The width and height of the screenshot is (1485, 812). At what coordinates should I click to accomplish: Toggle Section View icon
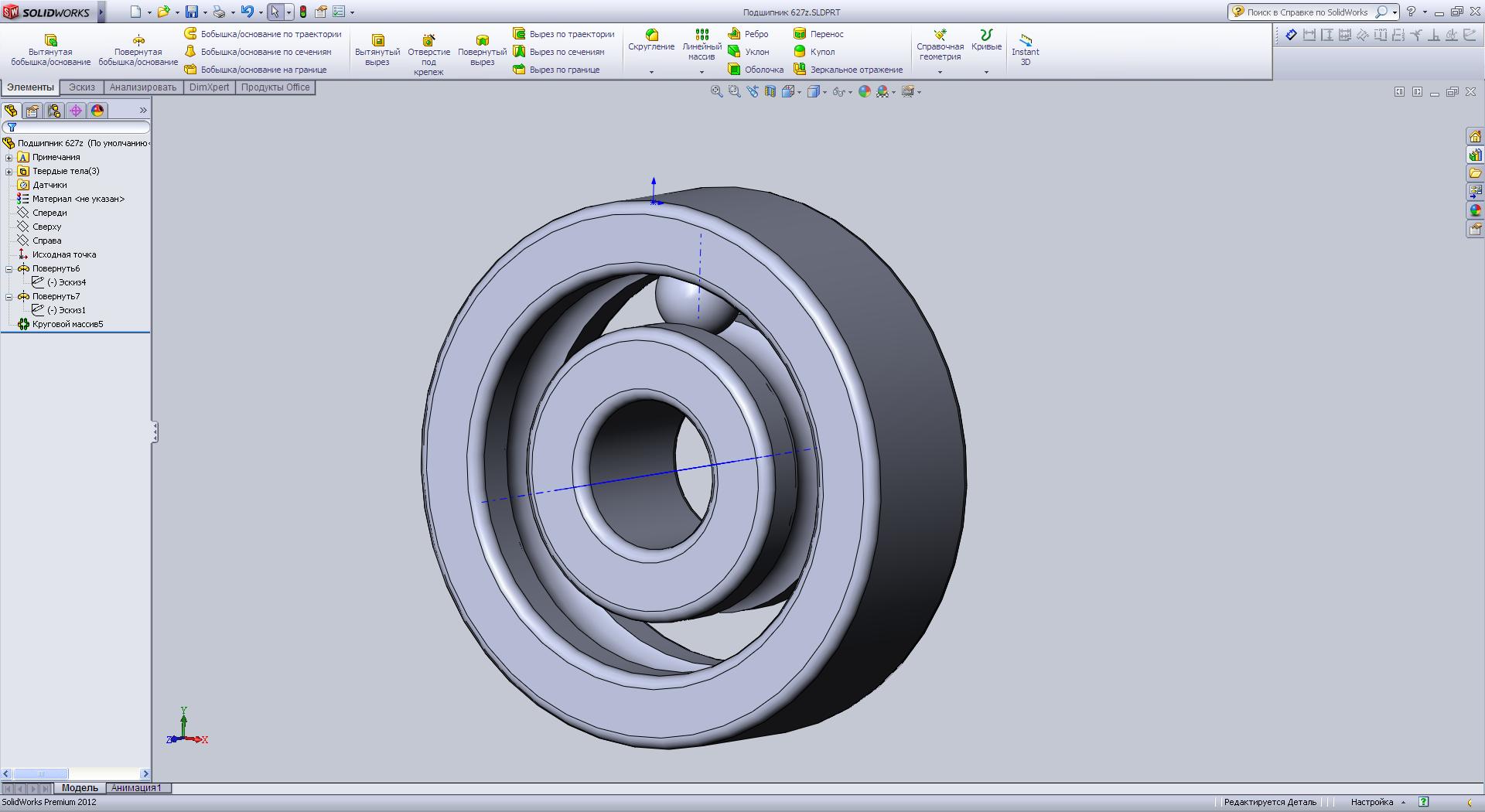point(770,91)
